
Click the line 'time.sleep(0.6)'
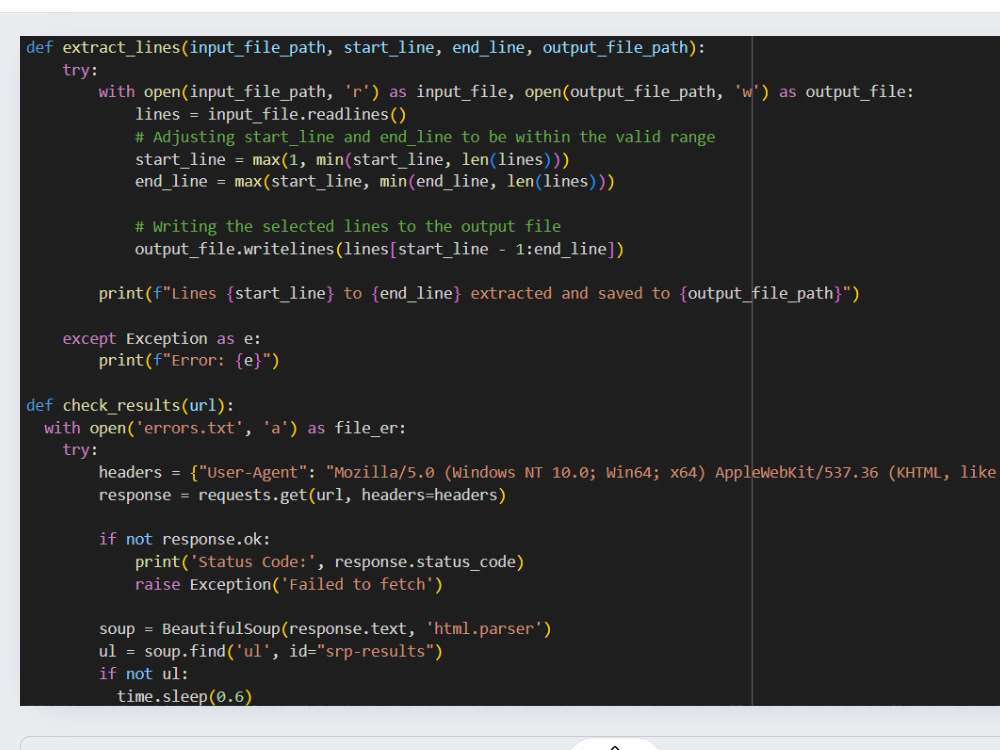click(184, 696)
